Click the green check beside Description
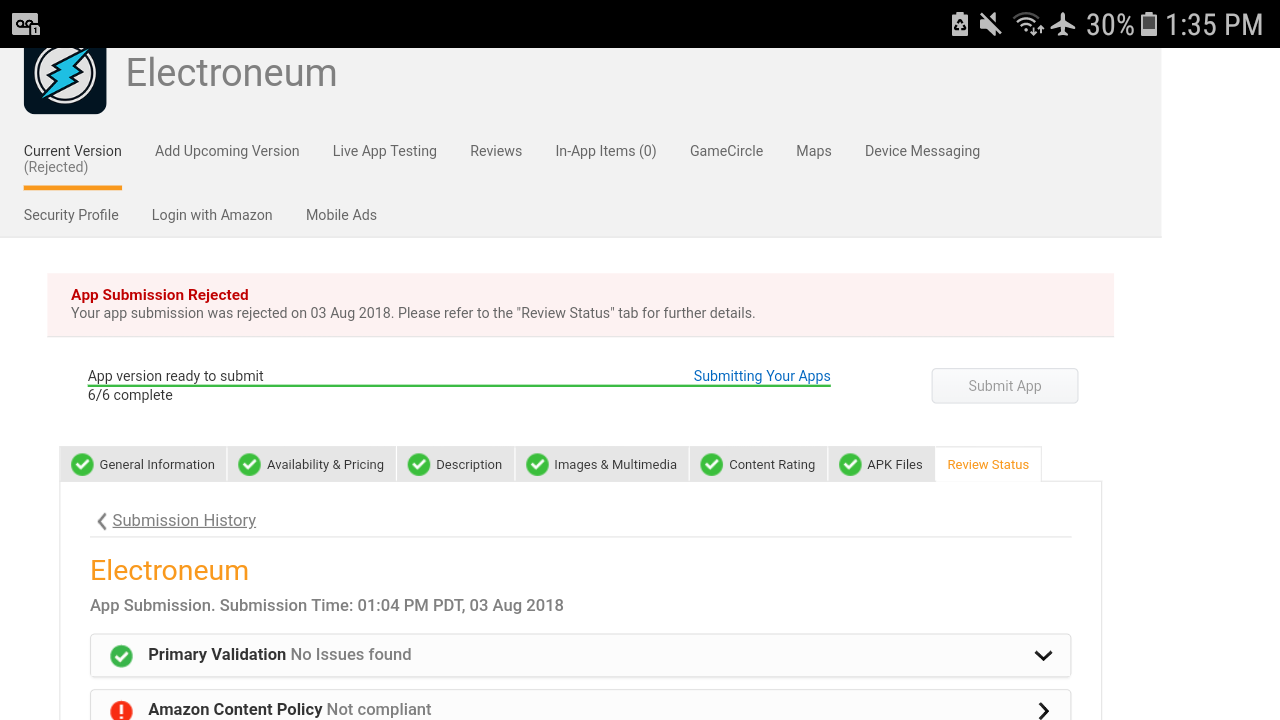Image resolution: width=1280 pixels, height=720 pixels. coord(419,464)
